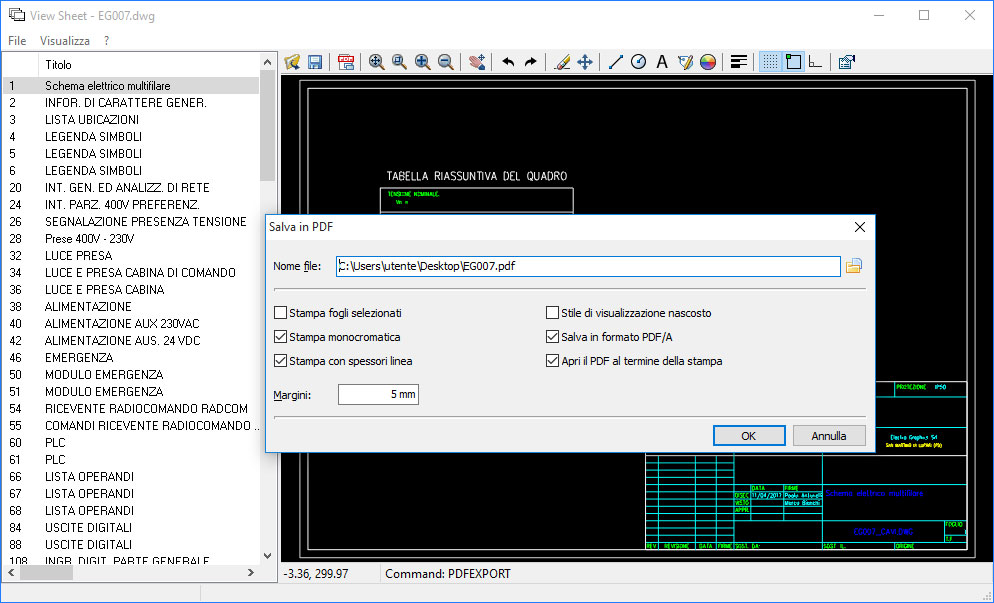Select the Eraser tool

tap(562, 62)
